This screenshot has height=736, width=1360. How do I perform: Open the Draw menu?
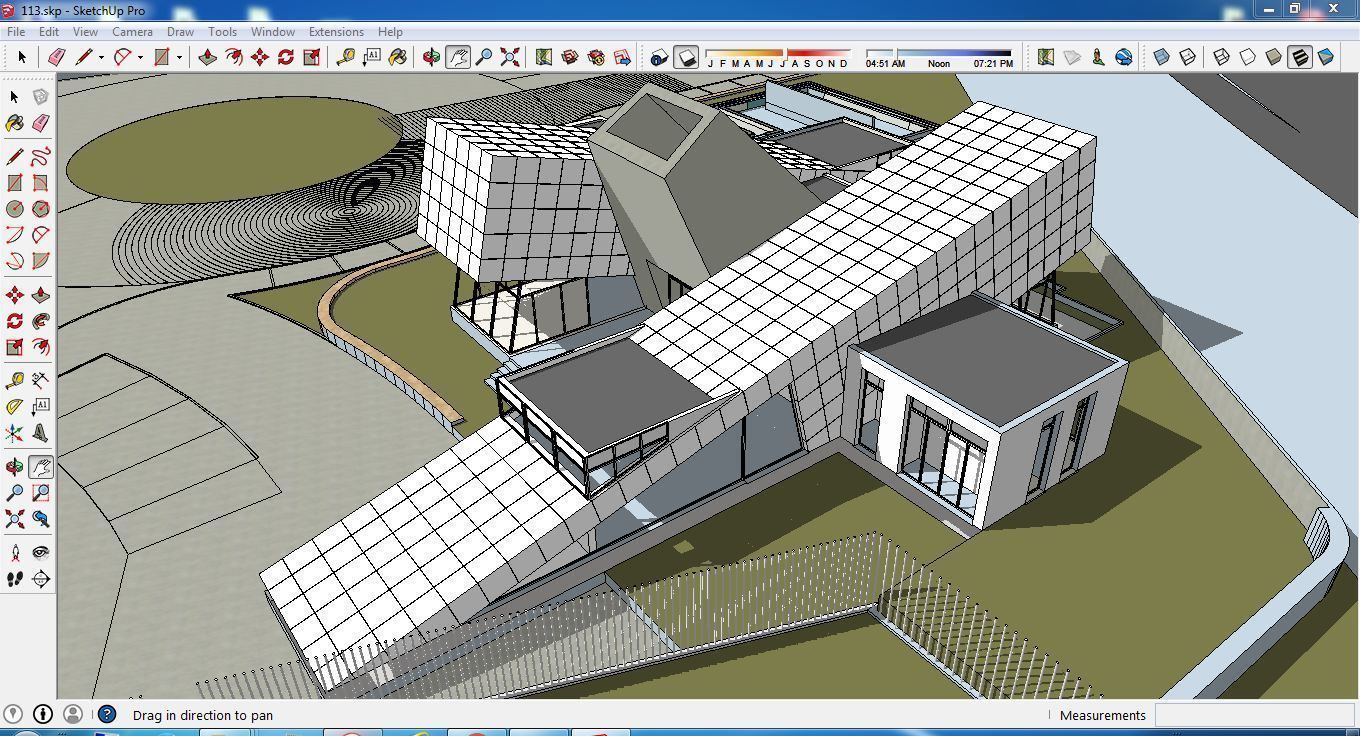[x=180, y=32]
